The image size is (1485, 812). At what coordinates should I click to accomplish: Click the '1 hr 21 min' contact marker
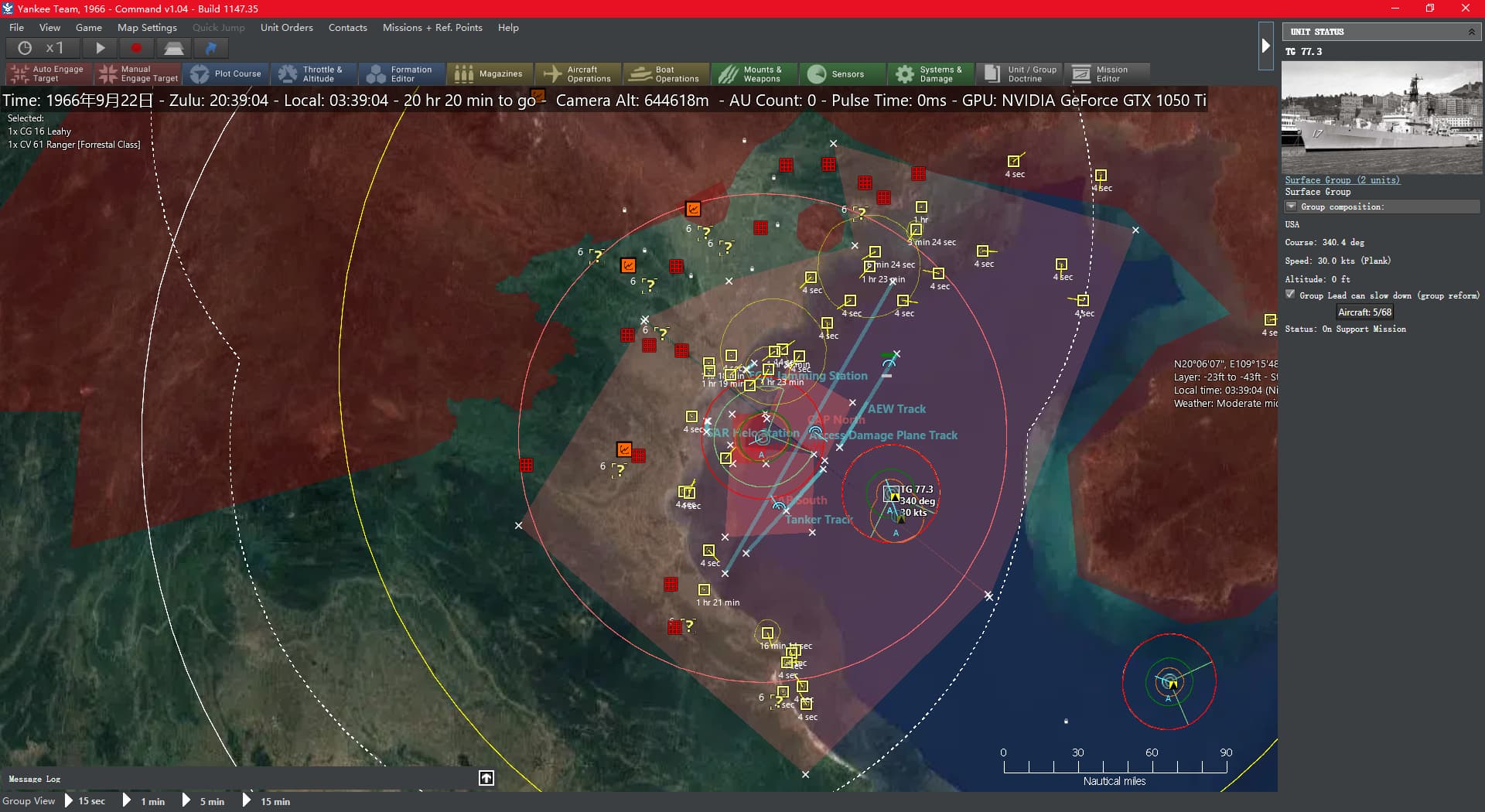[x=704, y=590]
